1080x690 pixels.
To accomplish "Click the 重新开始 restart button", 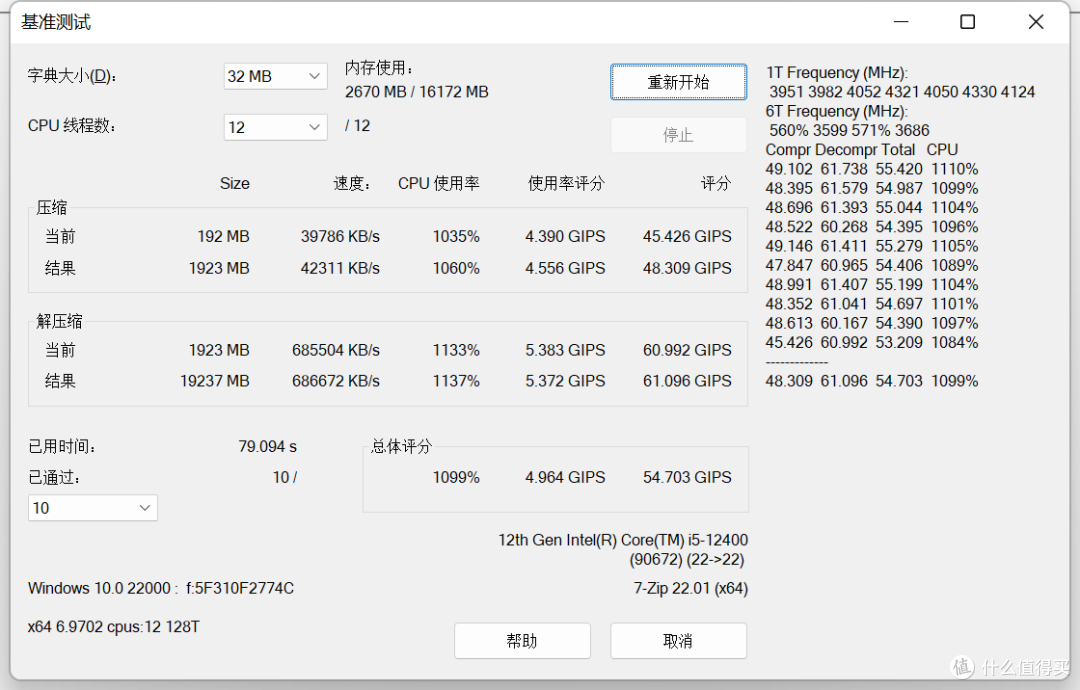I will coord(678,83).
